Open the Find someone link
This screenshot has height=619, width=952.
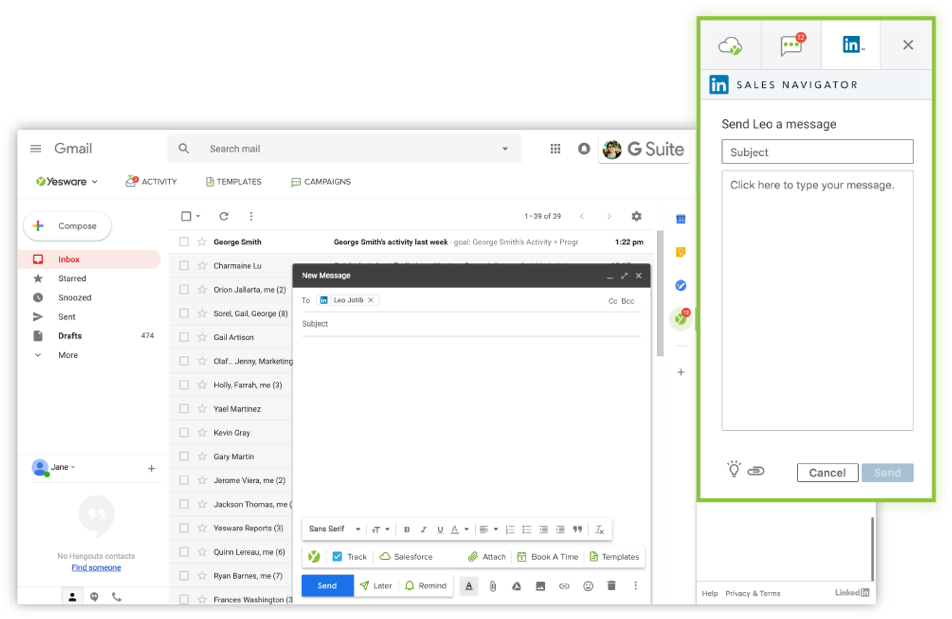(95, 567)
